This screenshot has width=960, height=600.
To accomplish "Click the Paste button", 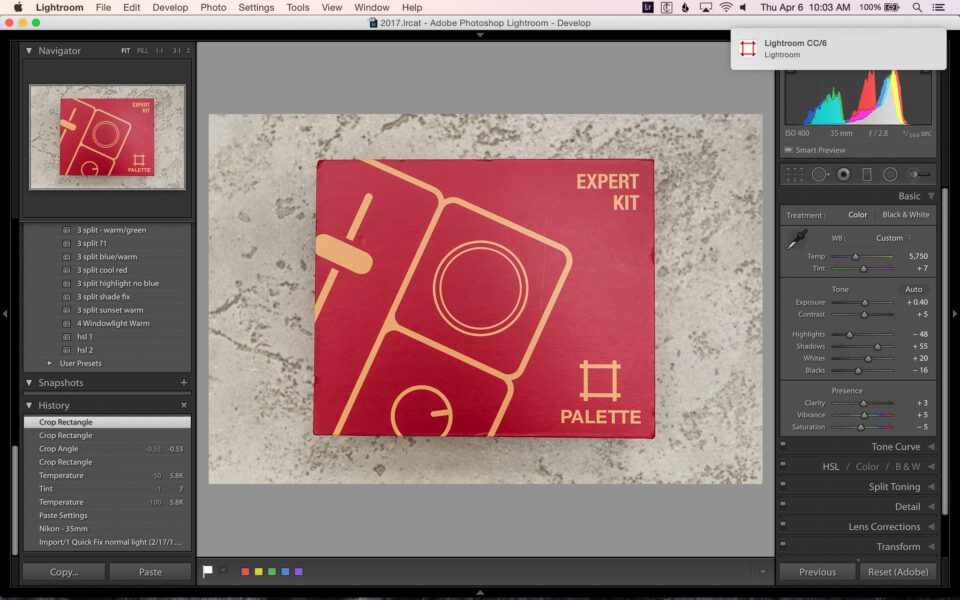I will 150,572.
